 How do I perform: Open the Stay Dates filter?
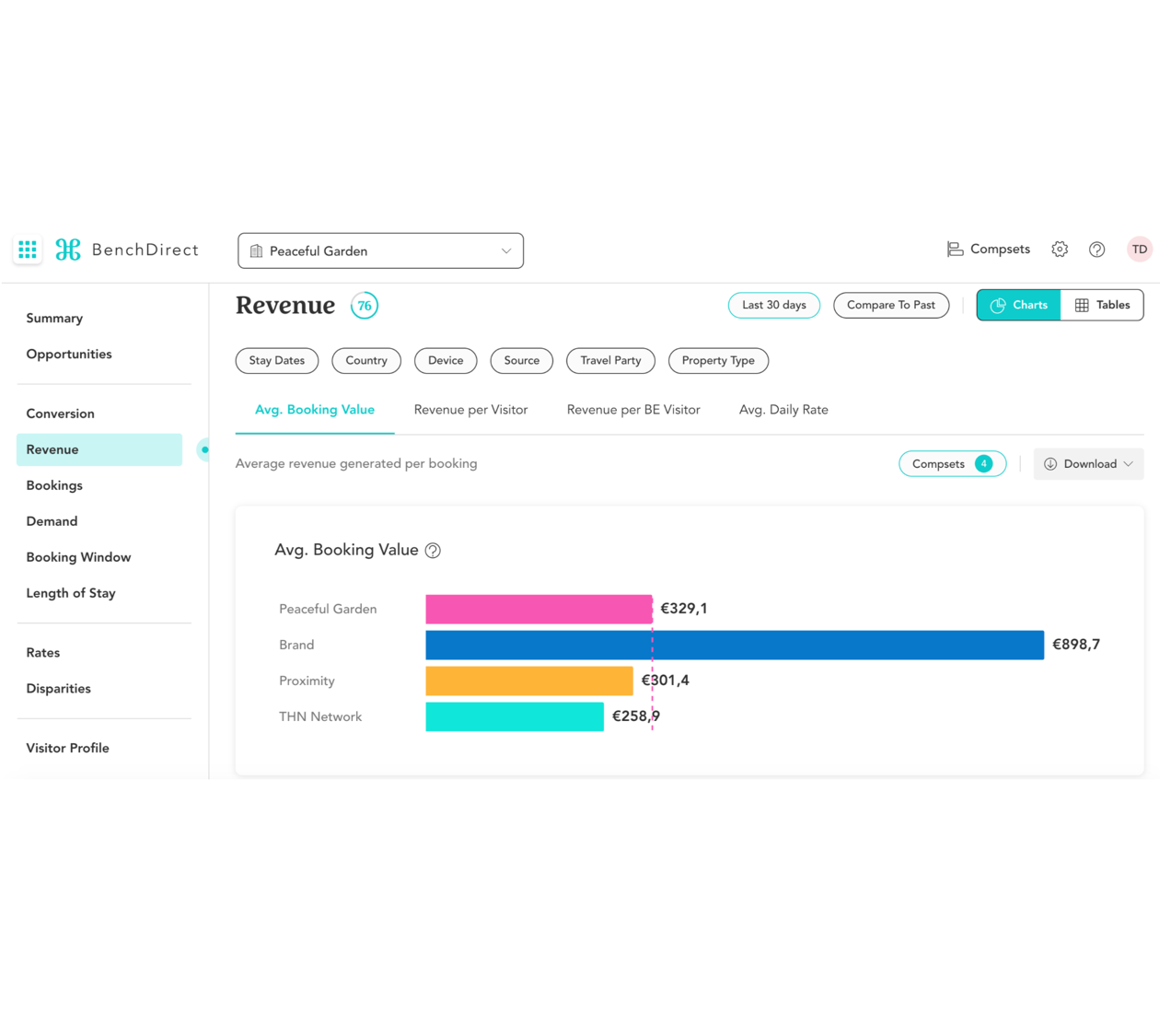276,361
